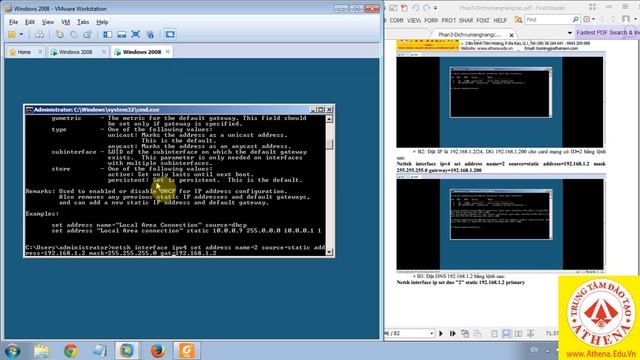Select facing pages view in Foxit
This screenshot has height=360, width=640.
pyautogui.click(x=518, y=333)
